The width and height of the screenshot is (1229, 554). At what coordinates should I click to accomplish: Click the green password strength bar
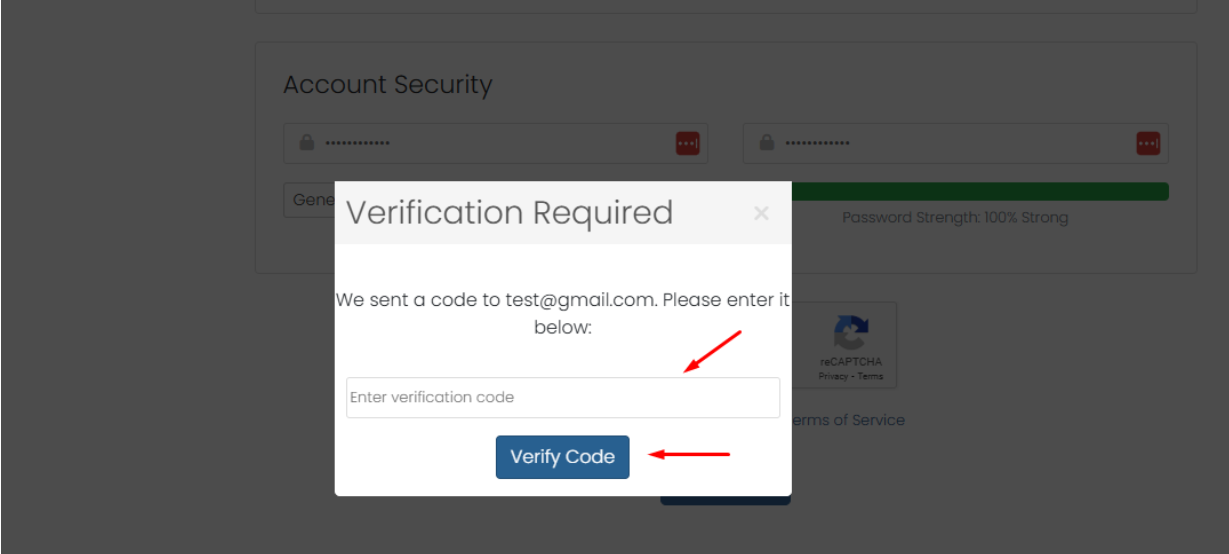[980, 191]
